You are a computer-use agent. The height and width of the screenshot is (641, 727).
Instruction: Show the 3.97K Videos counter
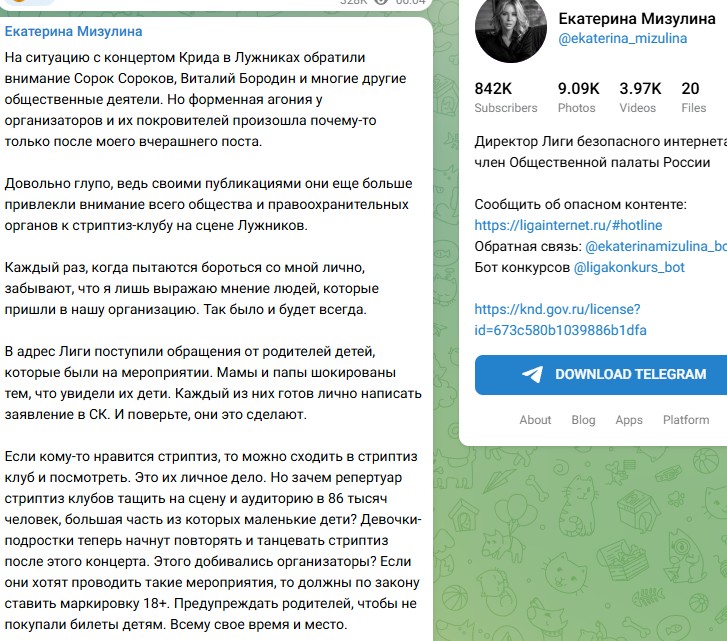[639, 97]
